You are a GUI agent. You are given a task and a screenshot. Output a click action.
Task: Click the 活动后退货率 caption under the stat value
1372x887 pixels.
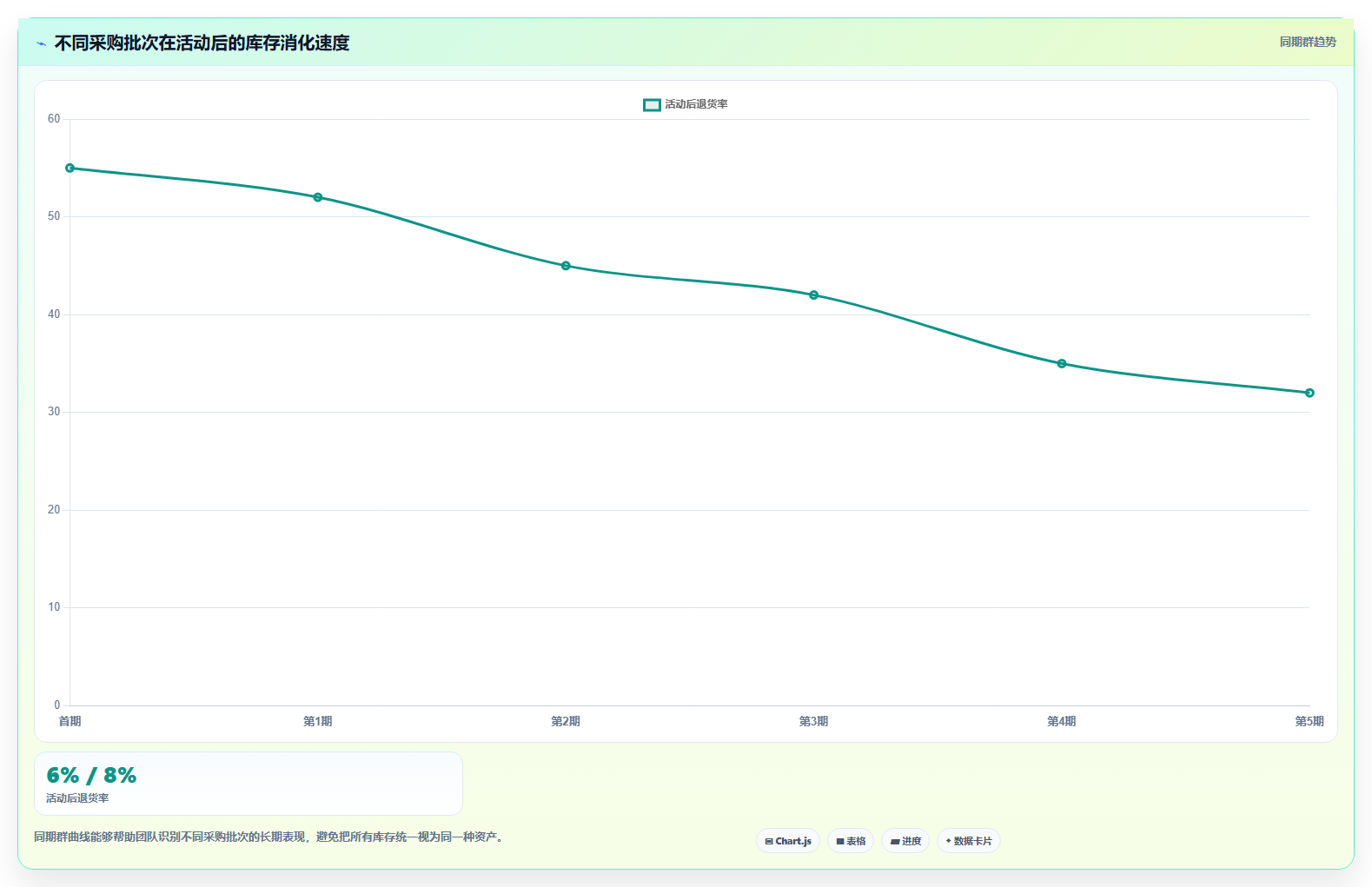(x=77, y=798)
